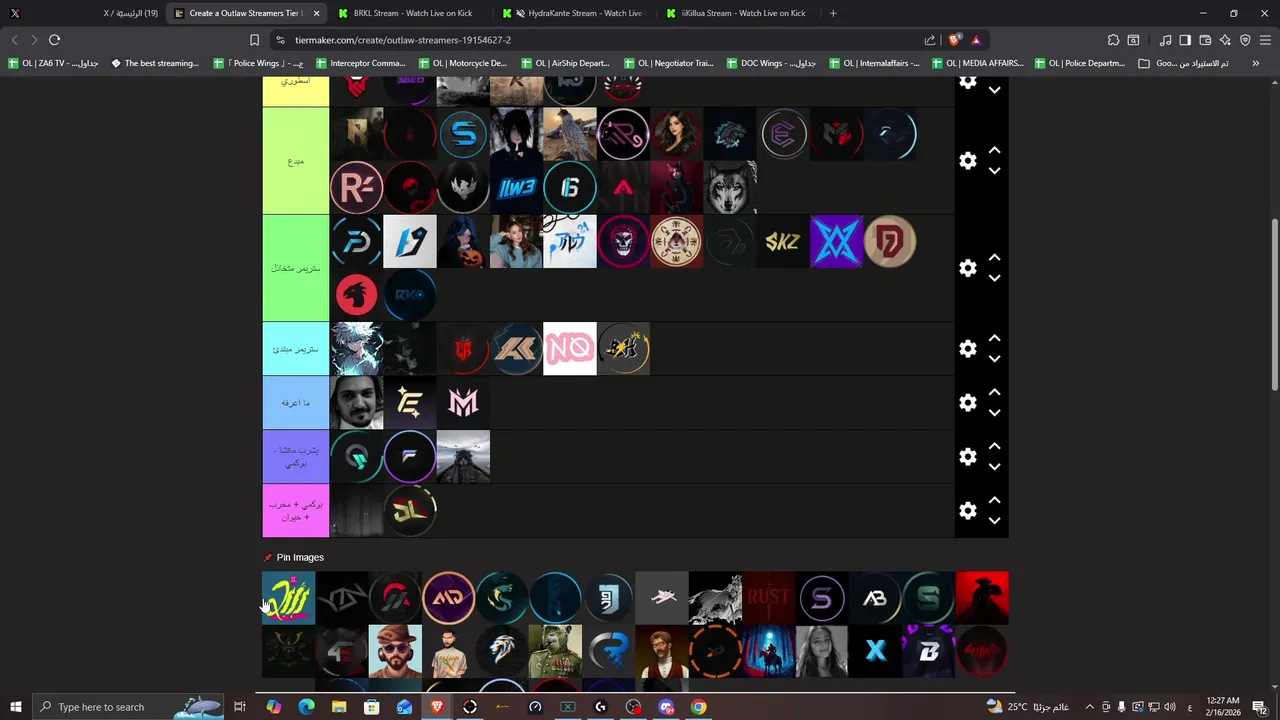
Task: Move the pink bottom tier row down
Action: (994, 521)
